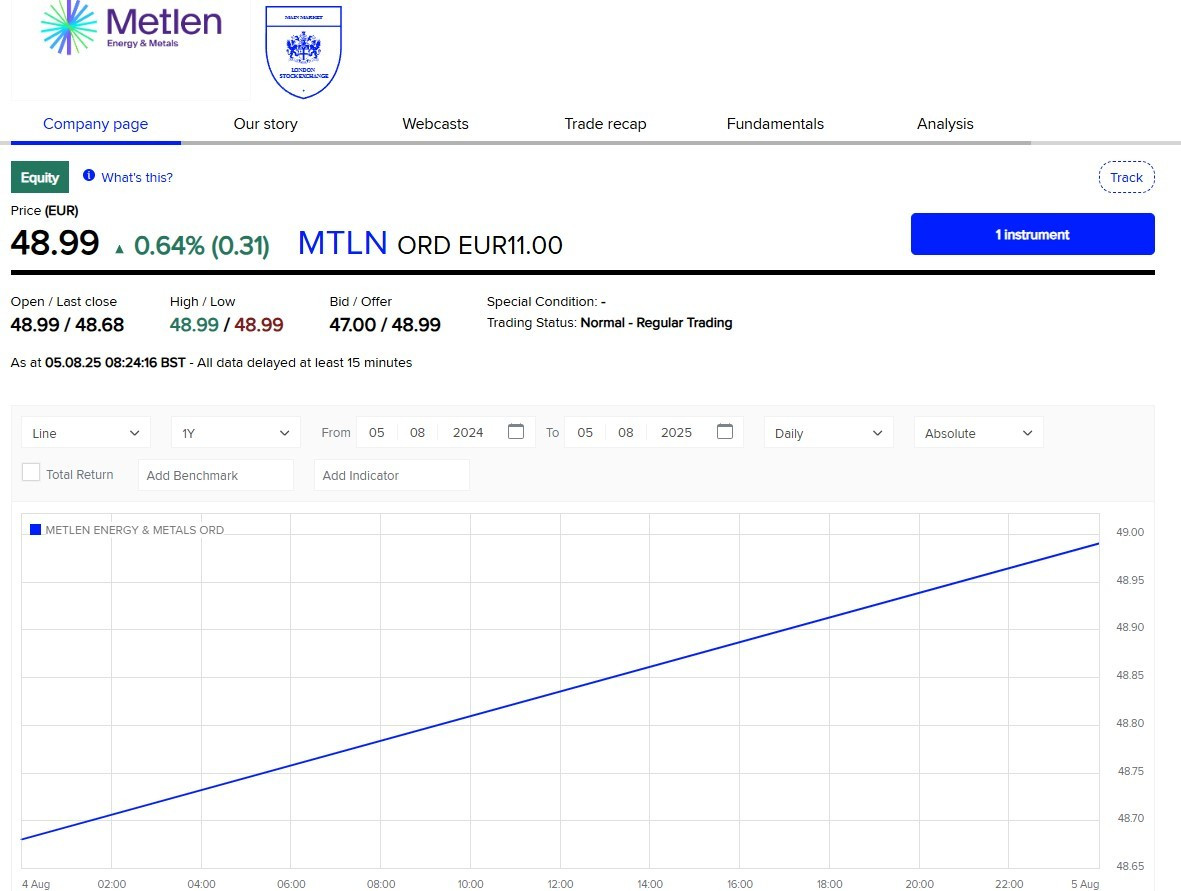
Task: Click the To date year field 2025
Action: click(676, 432)
